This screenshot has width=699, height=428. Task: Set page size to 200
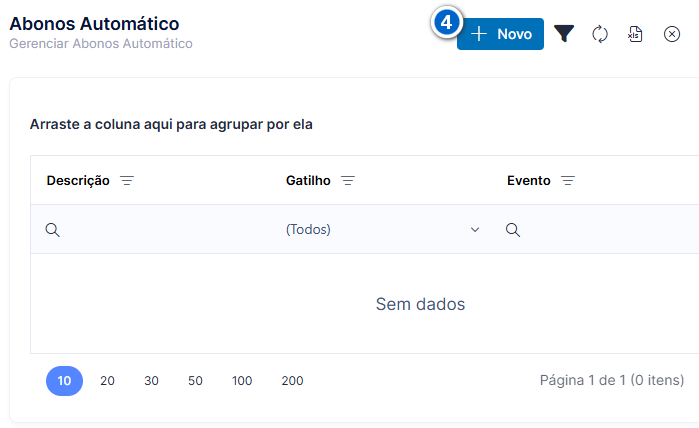[x=292, y=381]
